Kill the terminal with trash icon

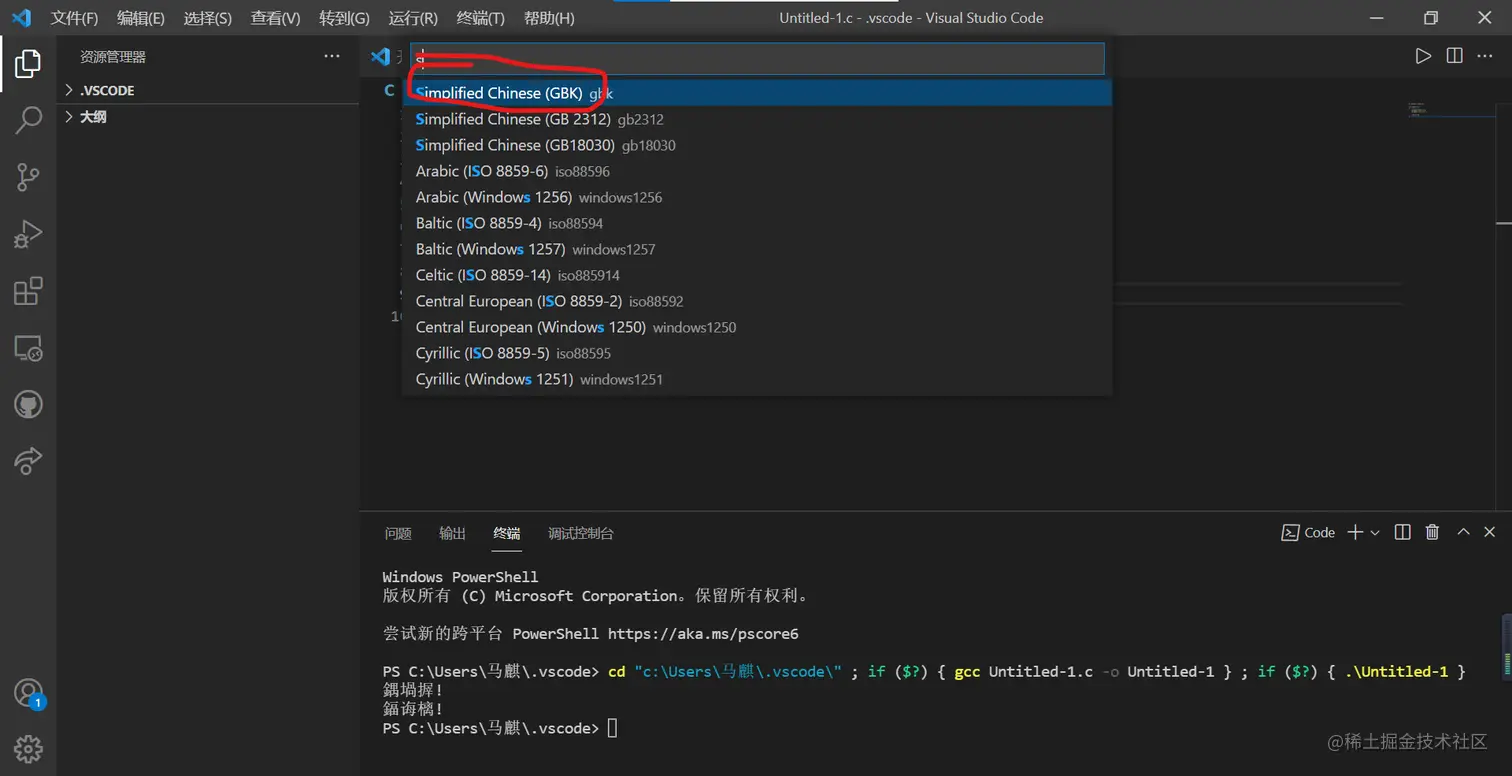tap(1432, 532)
